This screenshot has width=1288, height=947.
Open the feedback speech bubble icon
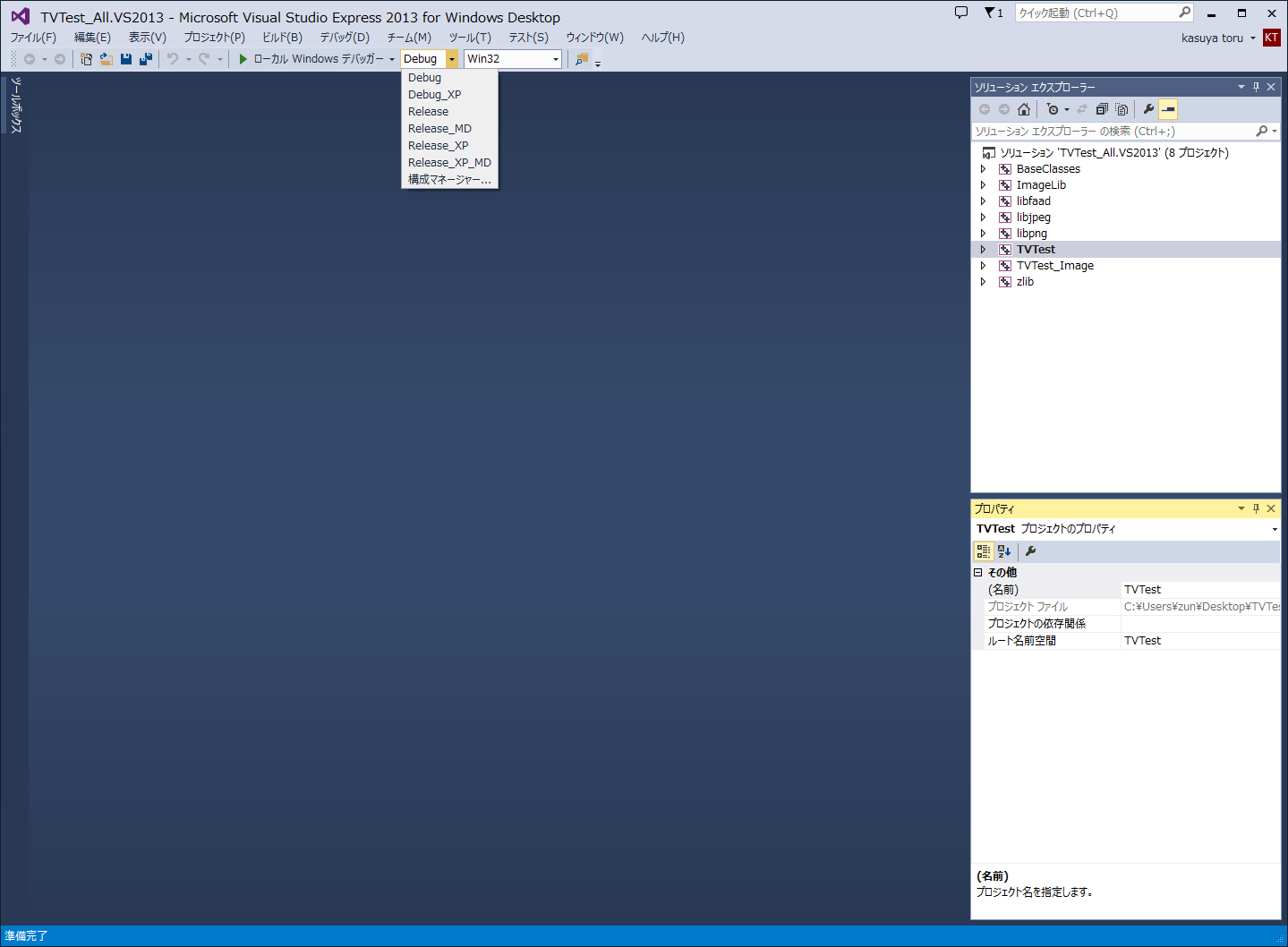961,13
